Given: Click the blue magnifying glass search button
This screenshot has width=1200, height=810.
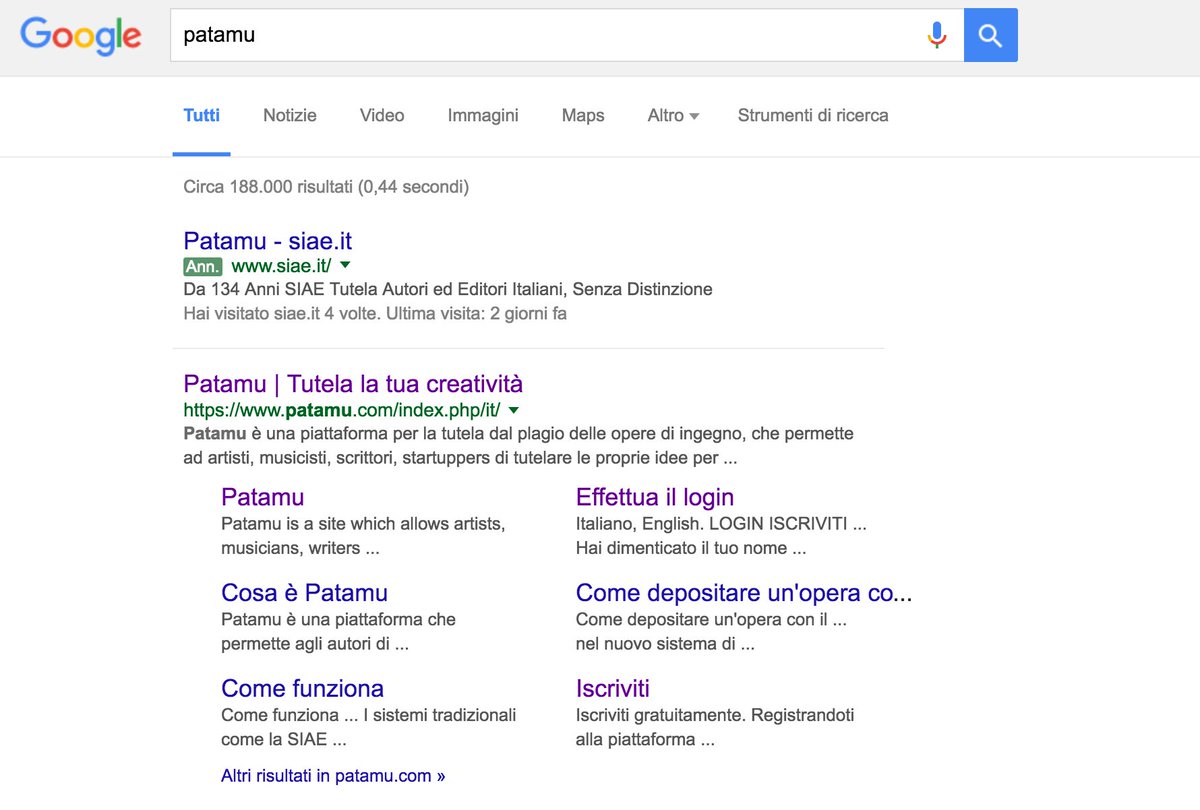Looking at the screenshot, I should 990,35.
